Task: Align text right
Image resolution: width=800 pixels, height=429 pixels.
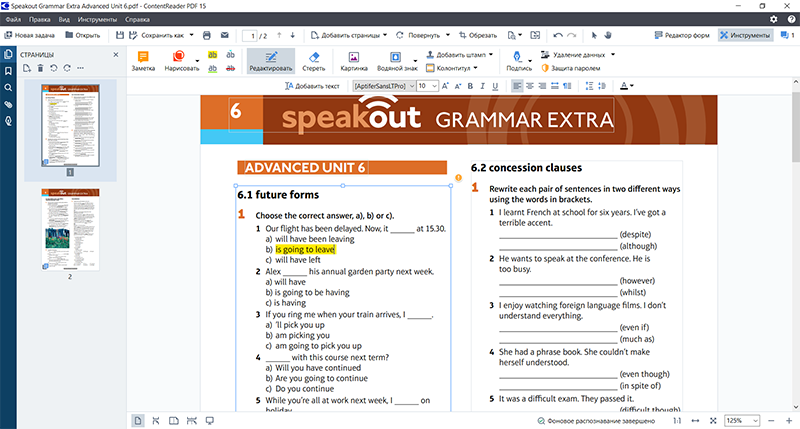Action: tap(542, 86)
